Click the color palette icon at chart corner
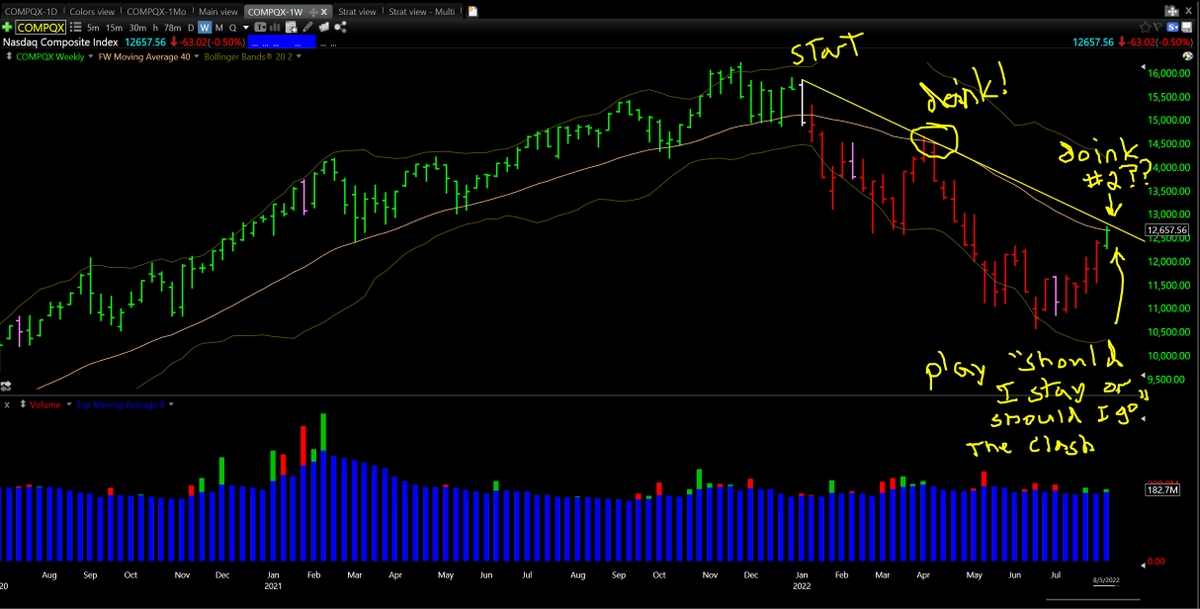The height and width of the screenshot is (609, 1200). (x=1188, y=56)
